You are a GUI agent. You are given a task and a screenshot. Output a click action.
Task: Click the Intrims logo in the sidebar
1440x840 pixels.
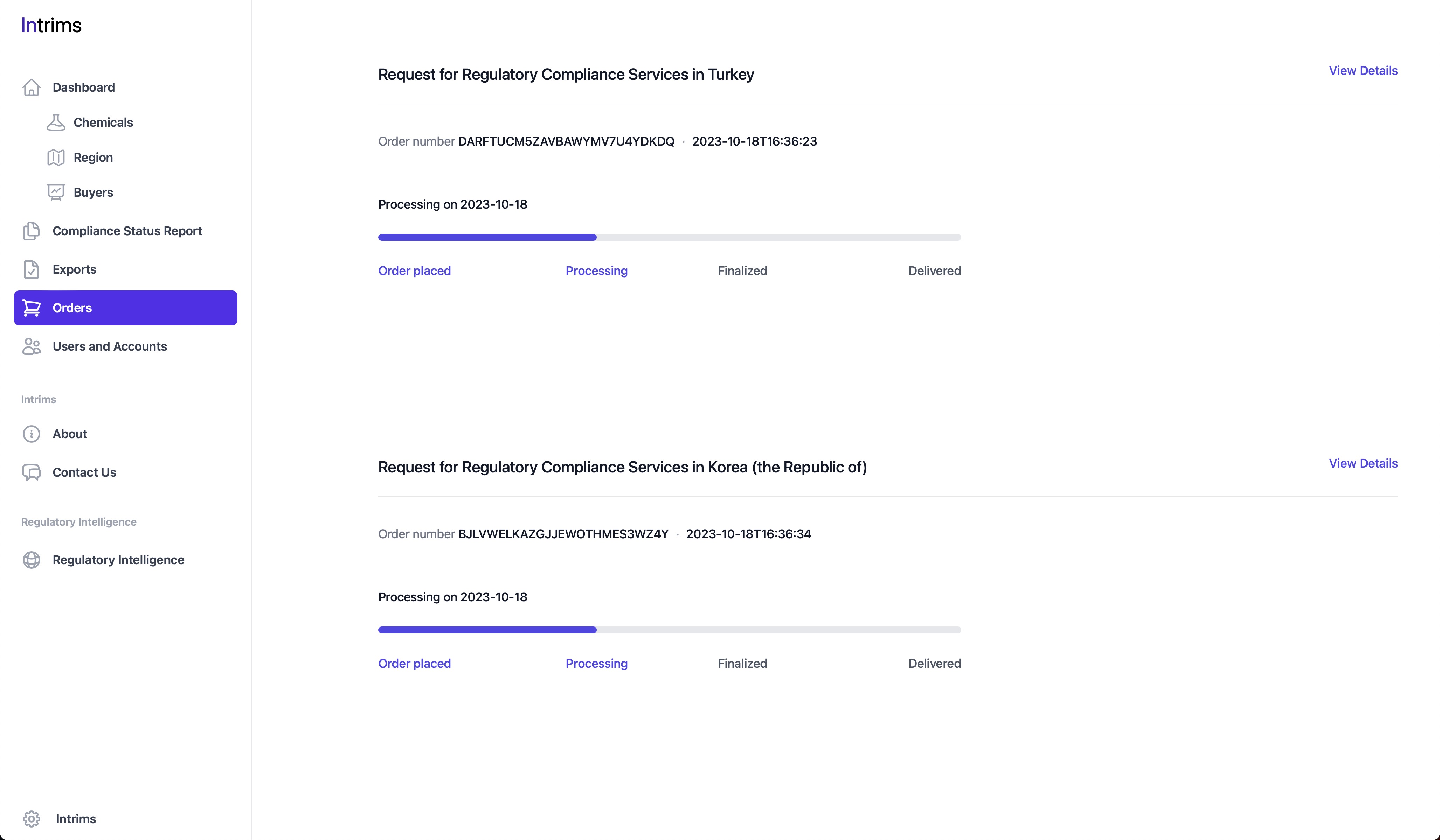pyautogui.click(x=51, y=25)
